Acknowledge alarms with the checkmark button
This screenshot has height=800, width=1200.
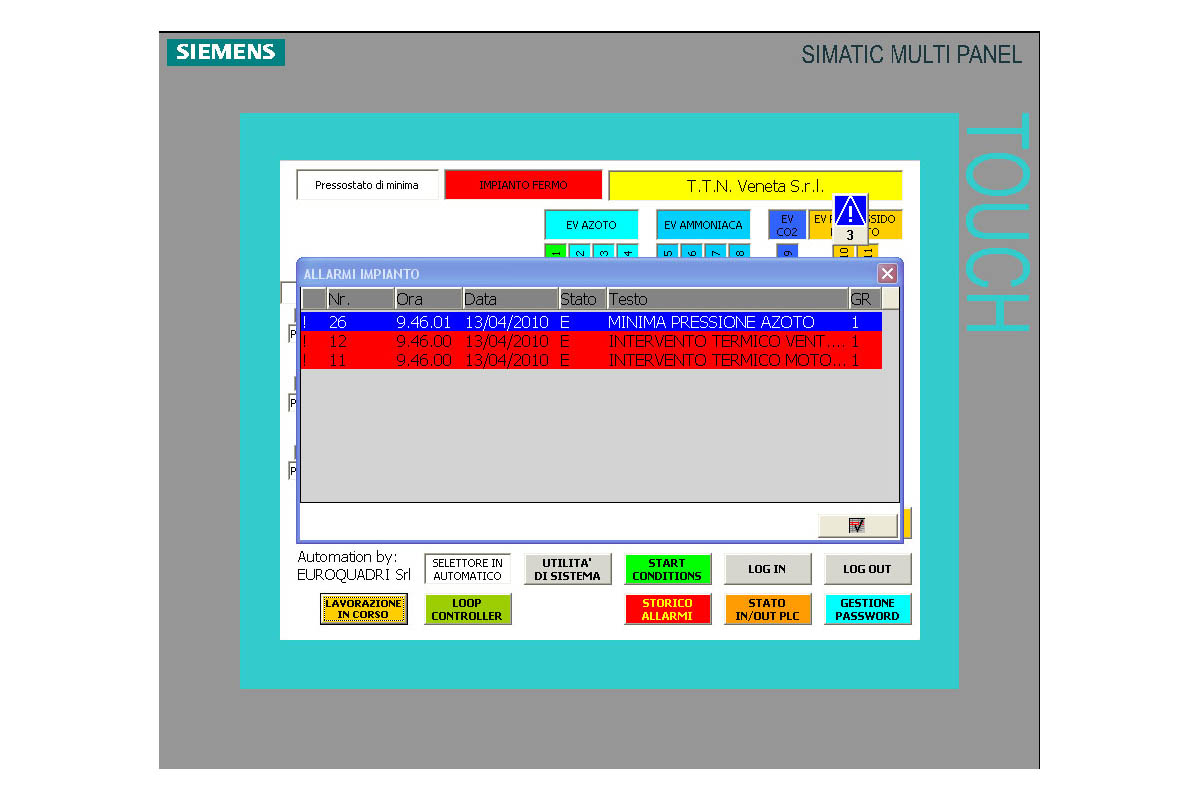pos(857,526)
